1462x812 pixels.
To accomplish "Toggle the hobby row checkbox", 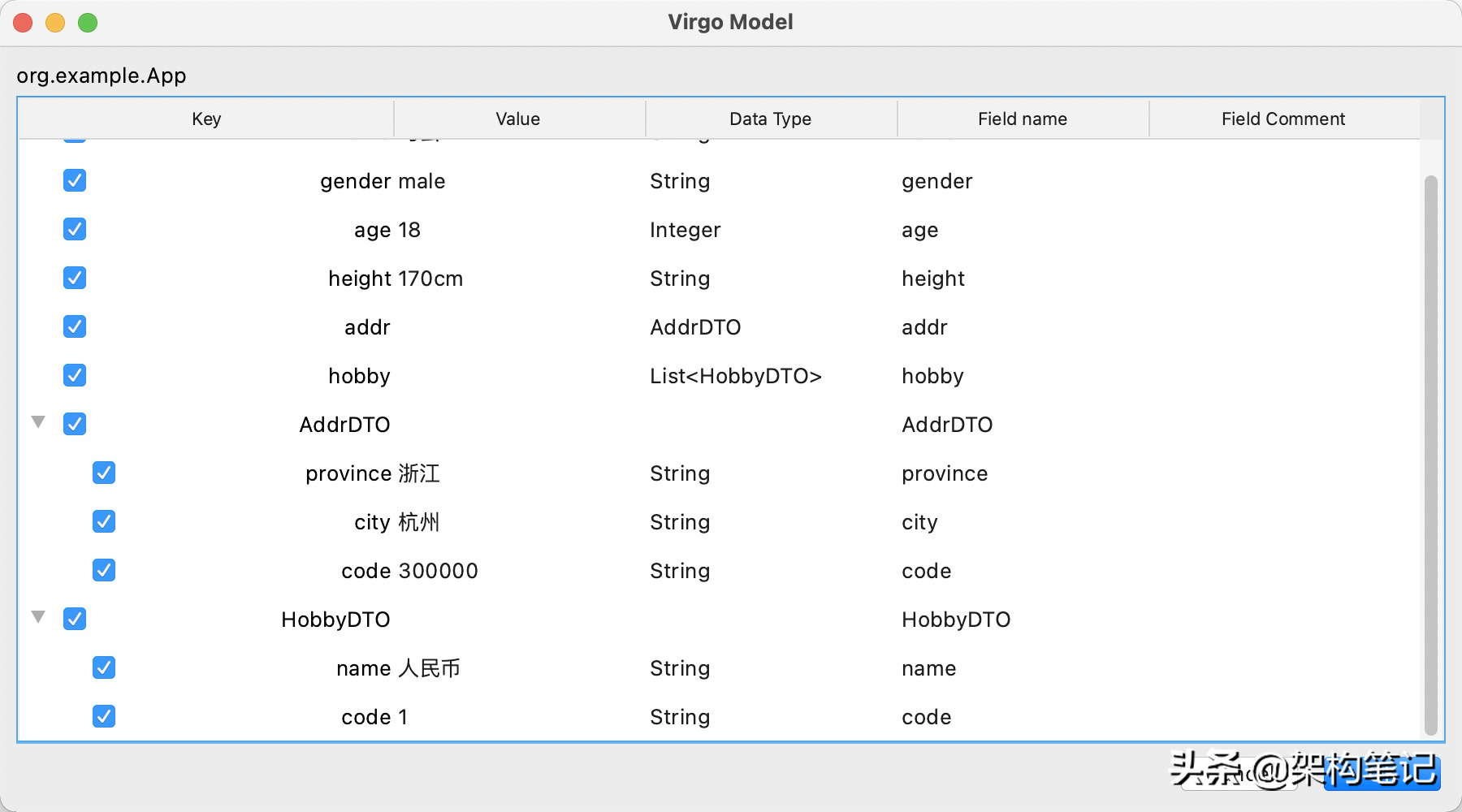I will click(x=75, y=375).
